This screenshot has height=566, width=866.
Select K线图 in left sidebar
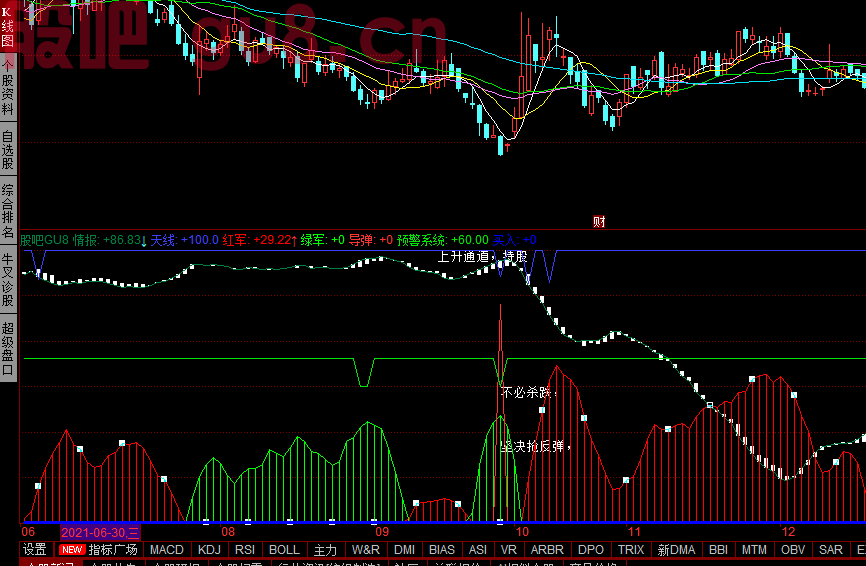(8, 27)
